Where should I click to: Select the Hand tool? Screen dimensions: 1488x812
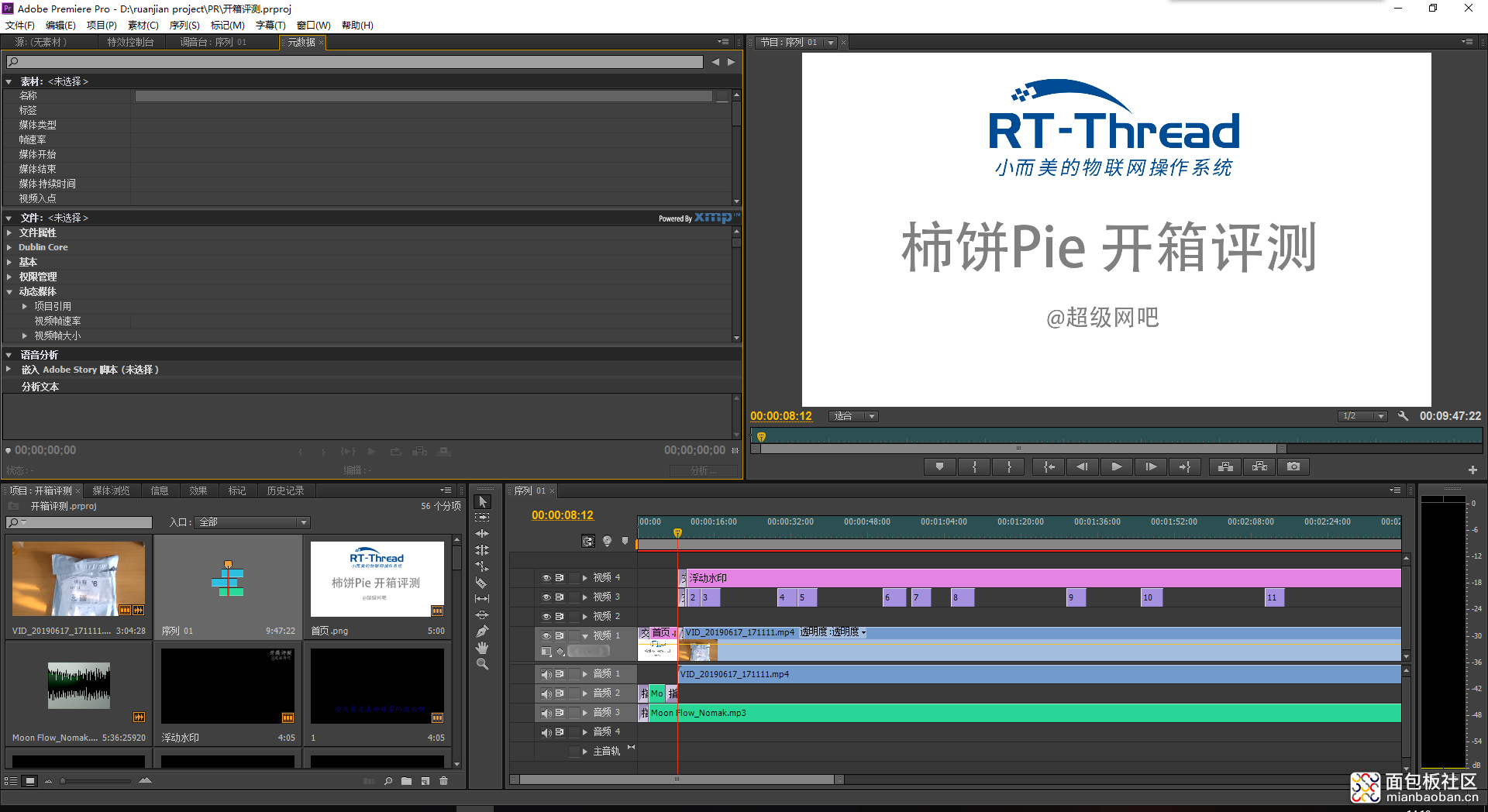(482, 647)
